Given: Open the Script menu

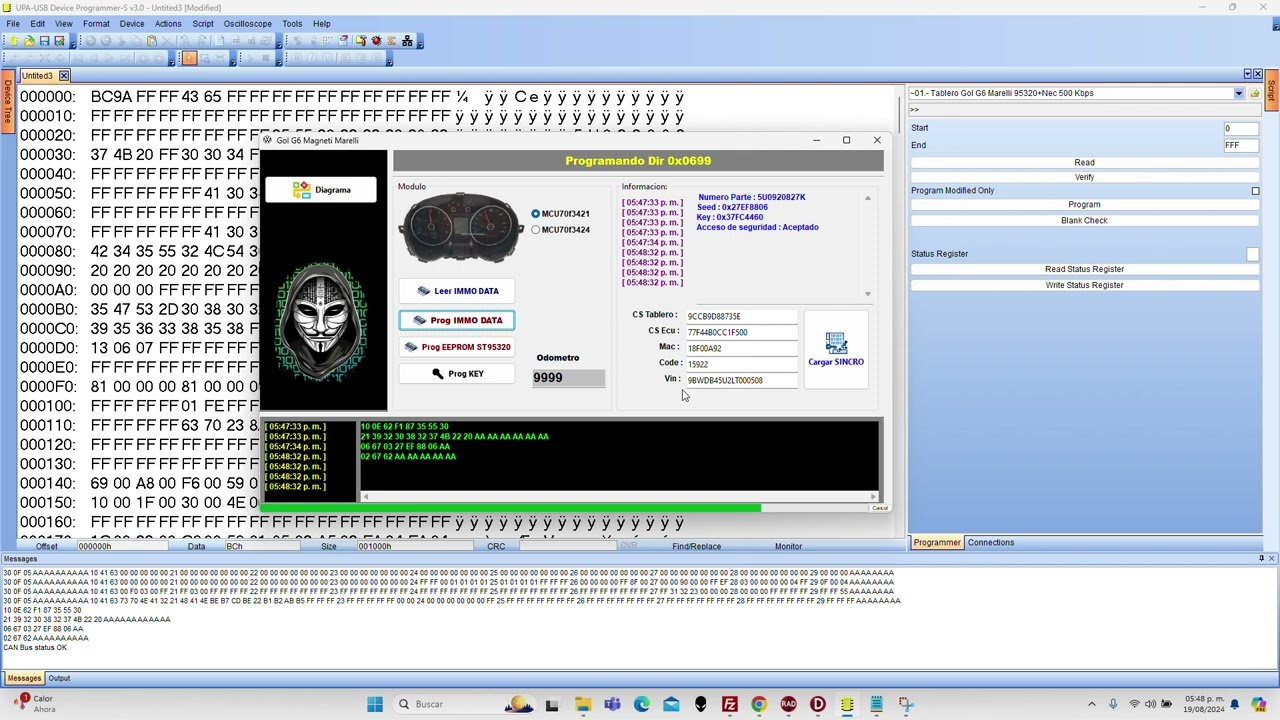Looking at the screenshot, I should (x=203, y=24).
